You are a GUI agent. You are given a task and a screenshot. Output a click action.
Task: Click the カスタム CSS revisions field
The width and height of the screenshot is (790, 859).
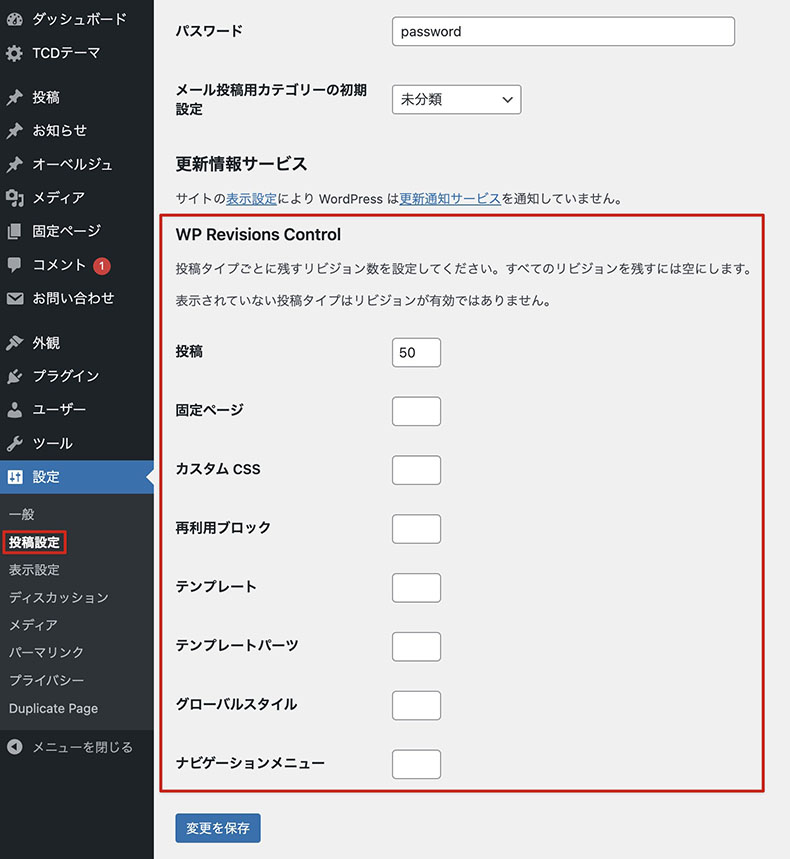(416, 470)
